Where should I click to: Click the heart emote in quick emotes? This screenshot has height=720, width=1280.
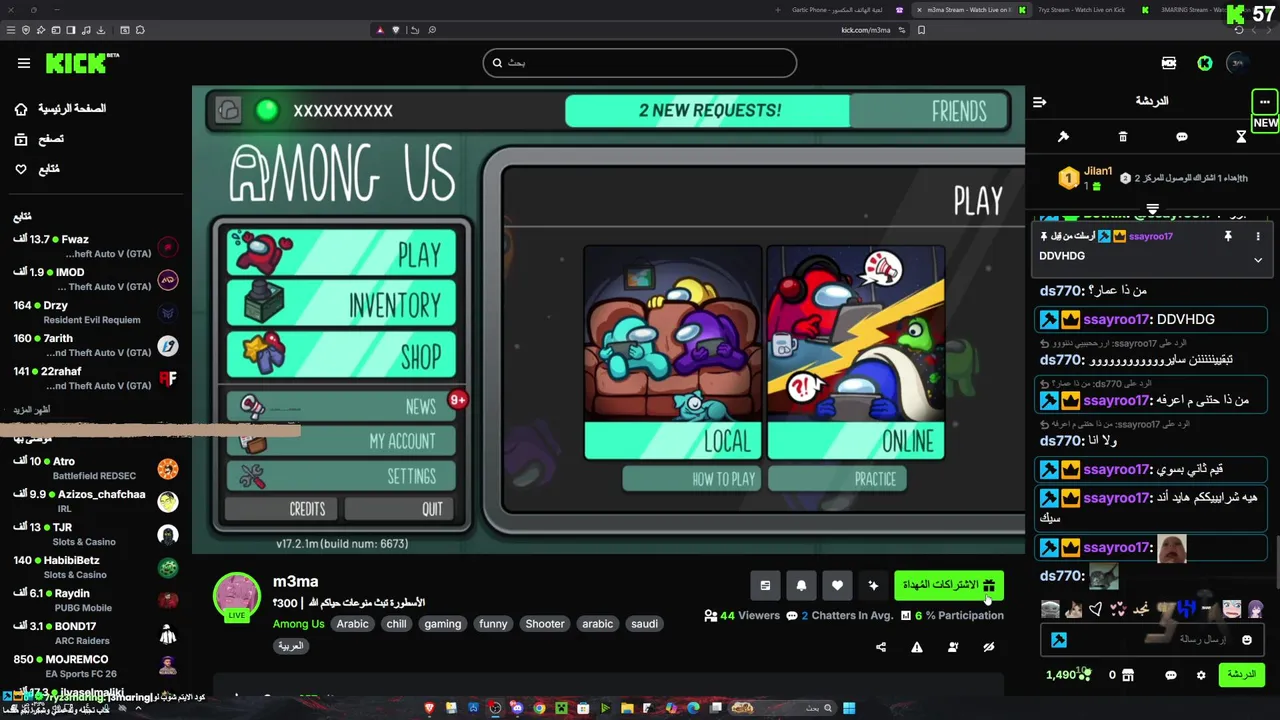(x=1095, y=609)
